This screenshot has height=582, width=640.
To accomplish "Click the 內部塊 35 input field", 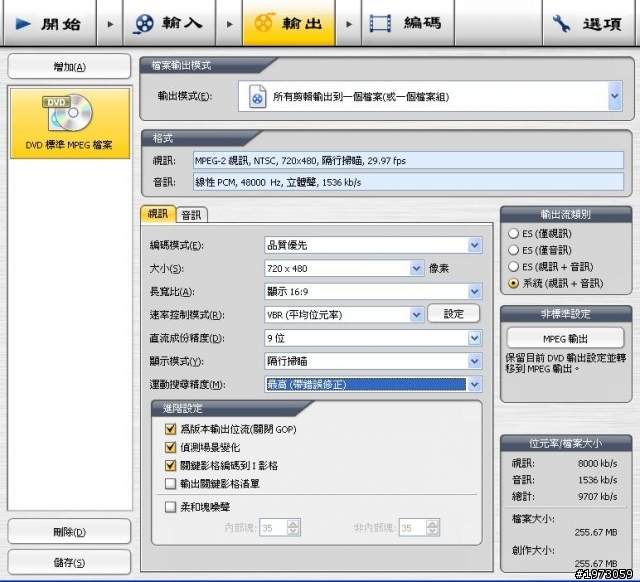I will coord(273,528).
